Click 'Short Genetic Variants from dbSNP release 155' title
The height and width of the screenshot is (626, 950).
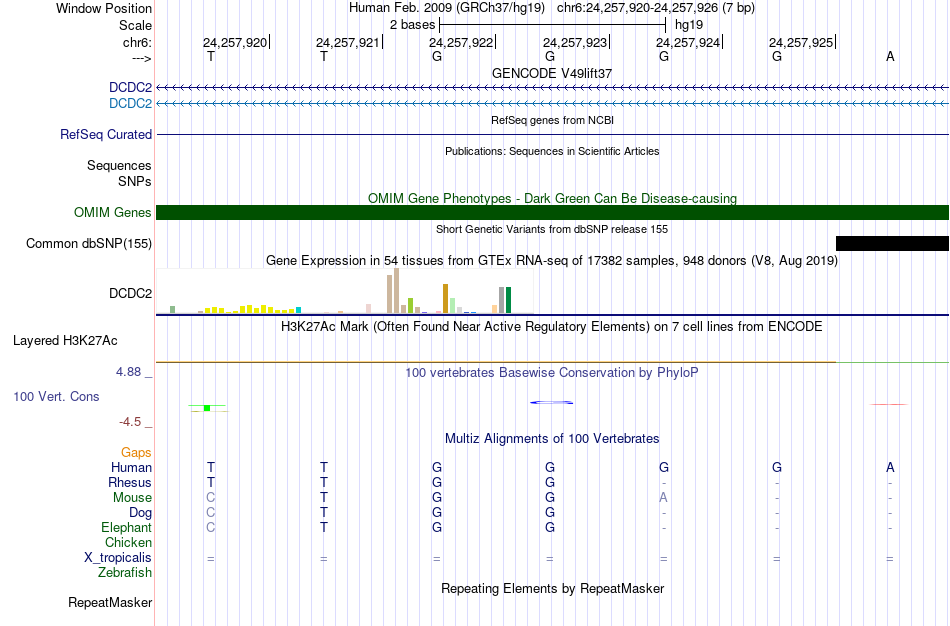(x=552, y=230)
